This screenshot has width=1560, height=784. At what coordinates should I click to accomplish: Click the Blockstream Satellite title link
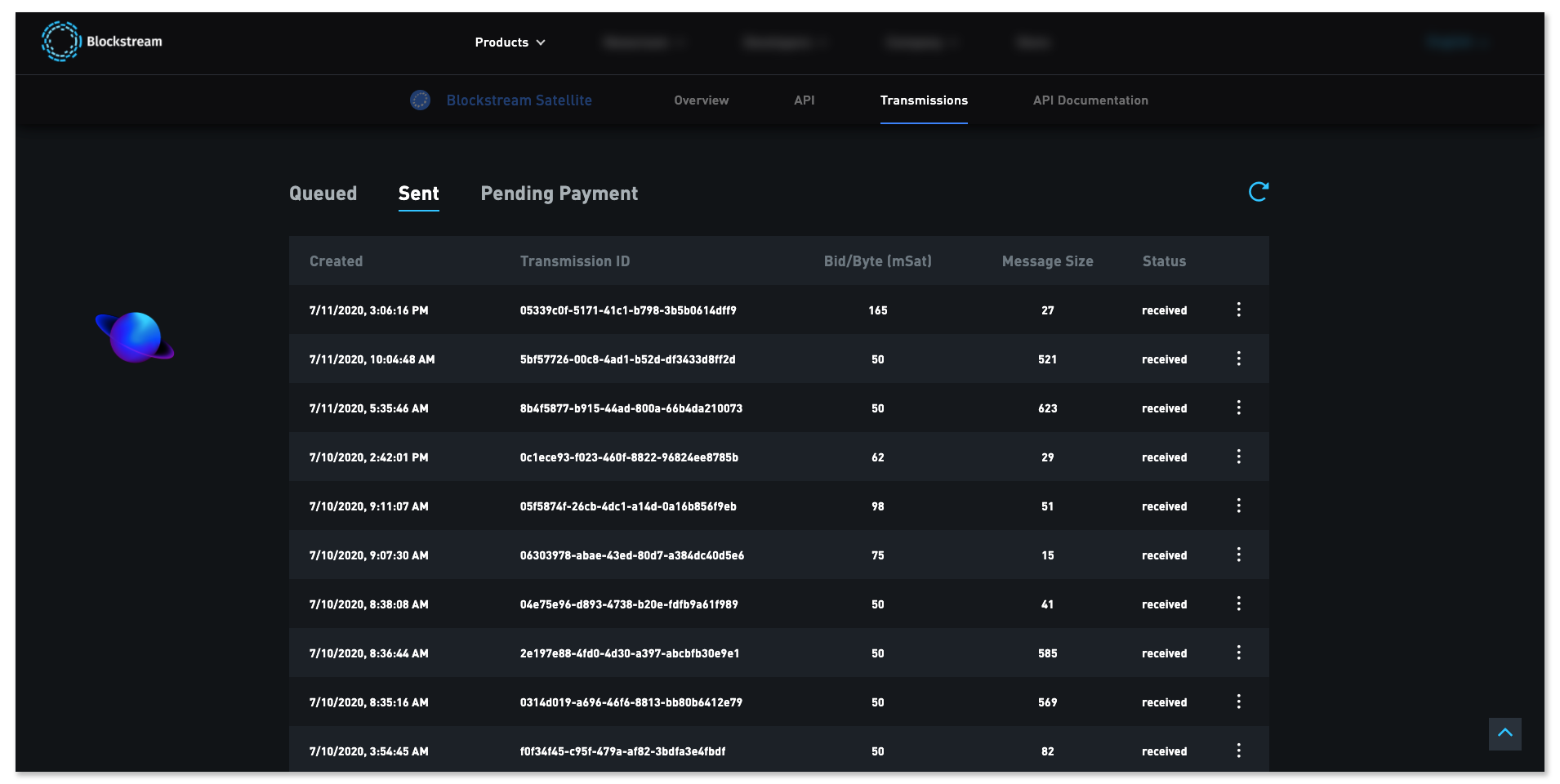[x=519, y=100]
